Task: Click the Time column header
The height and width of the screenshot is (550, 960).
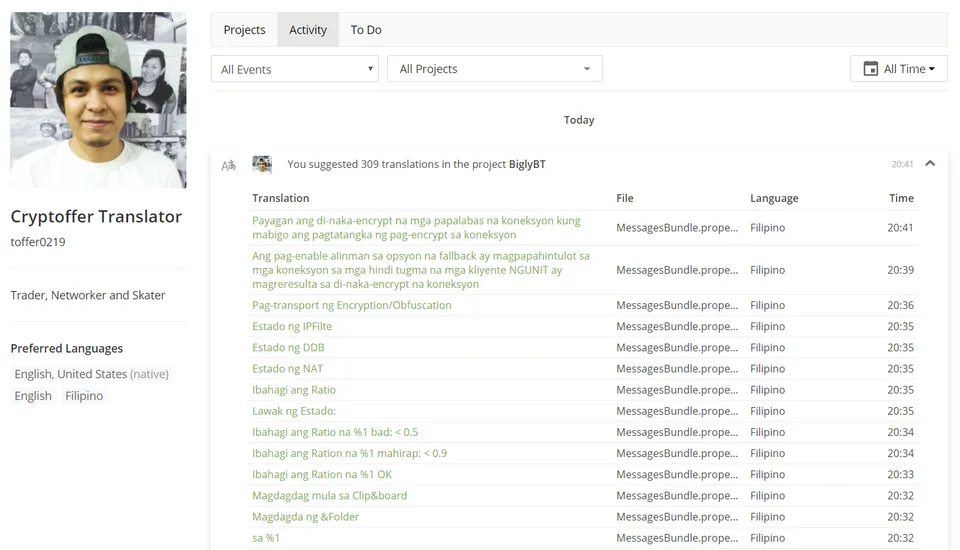Action: [x=901, y=198]
